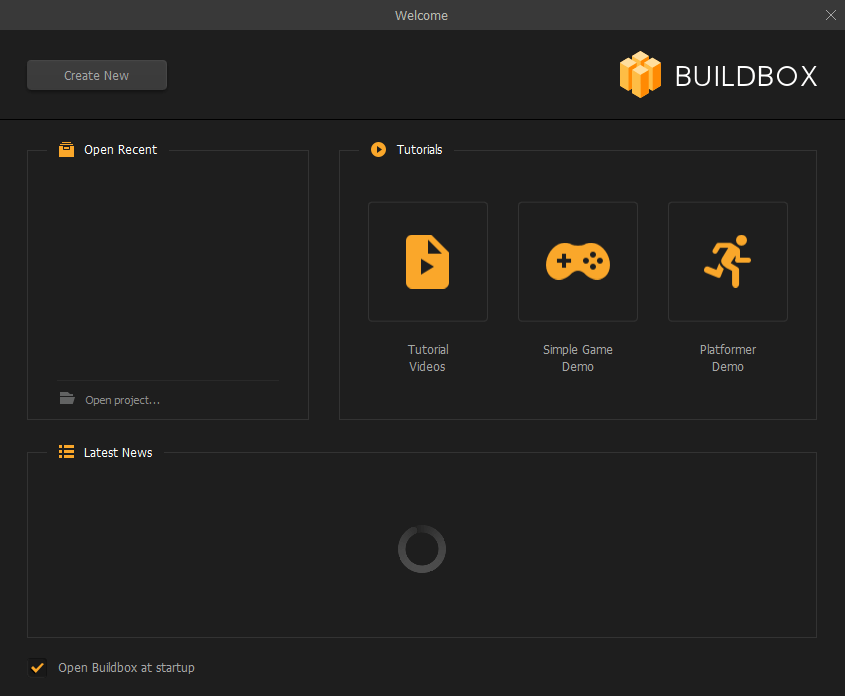Screen dimensions: 845x696
Task: Click the Welcome title bar label
Action: click(421, 15)
